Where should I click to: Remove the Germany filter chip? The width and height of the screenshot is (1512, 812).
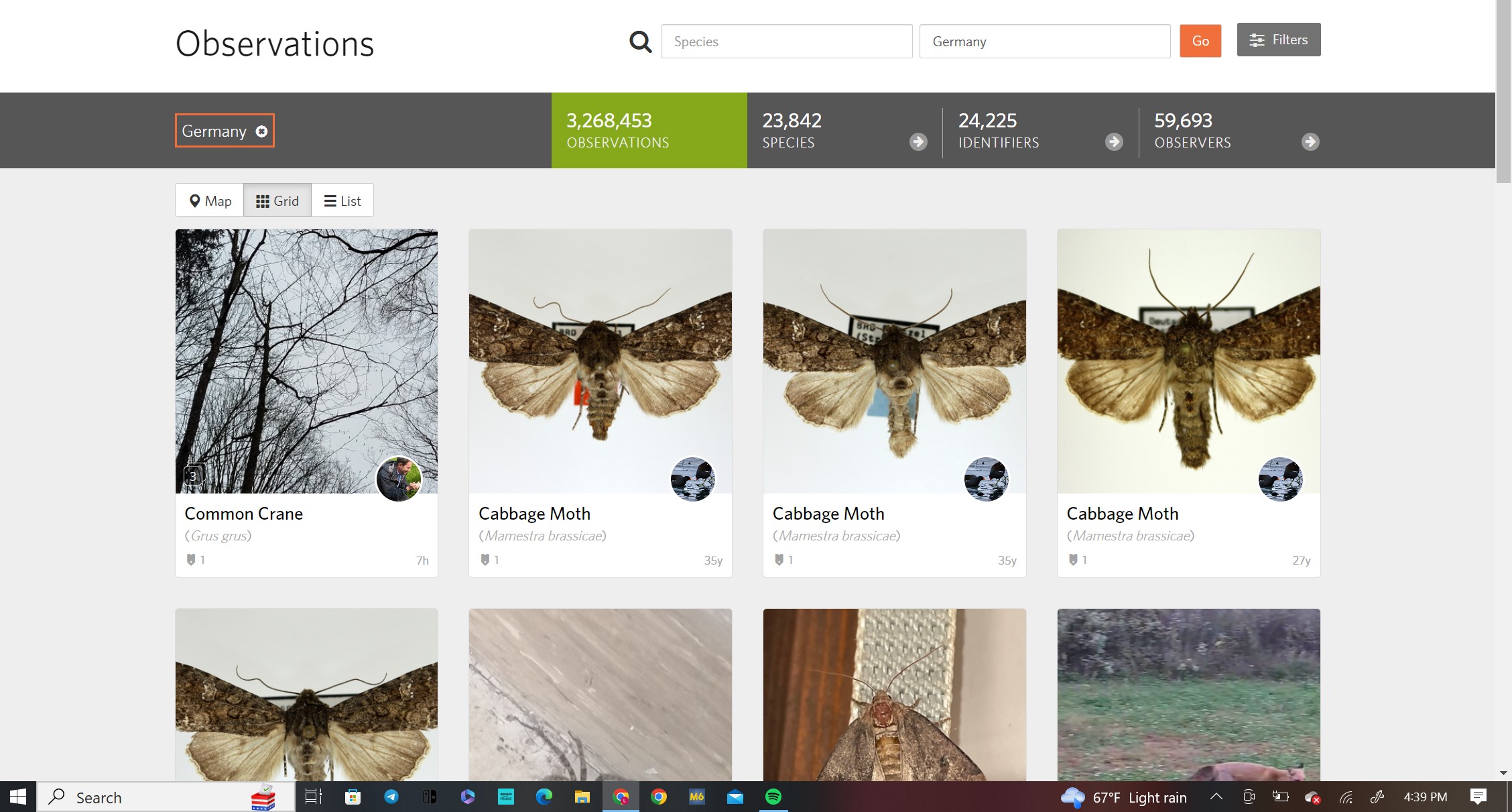click(x=261, y=131)
